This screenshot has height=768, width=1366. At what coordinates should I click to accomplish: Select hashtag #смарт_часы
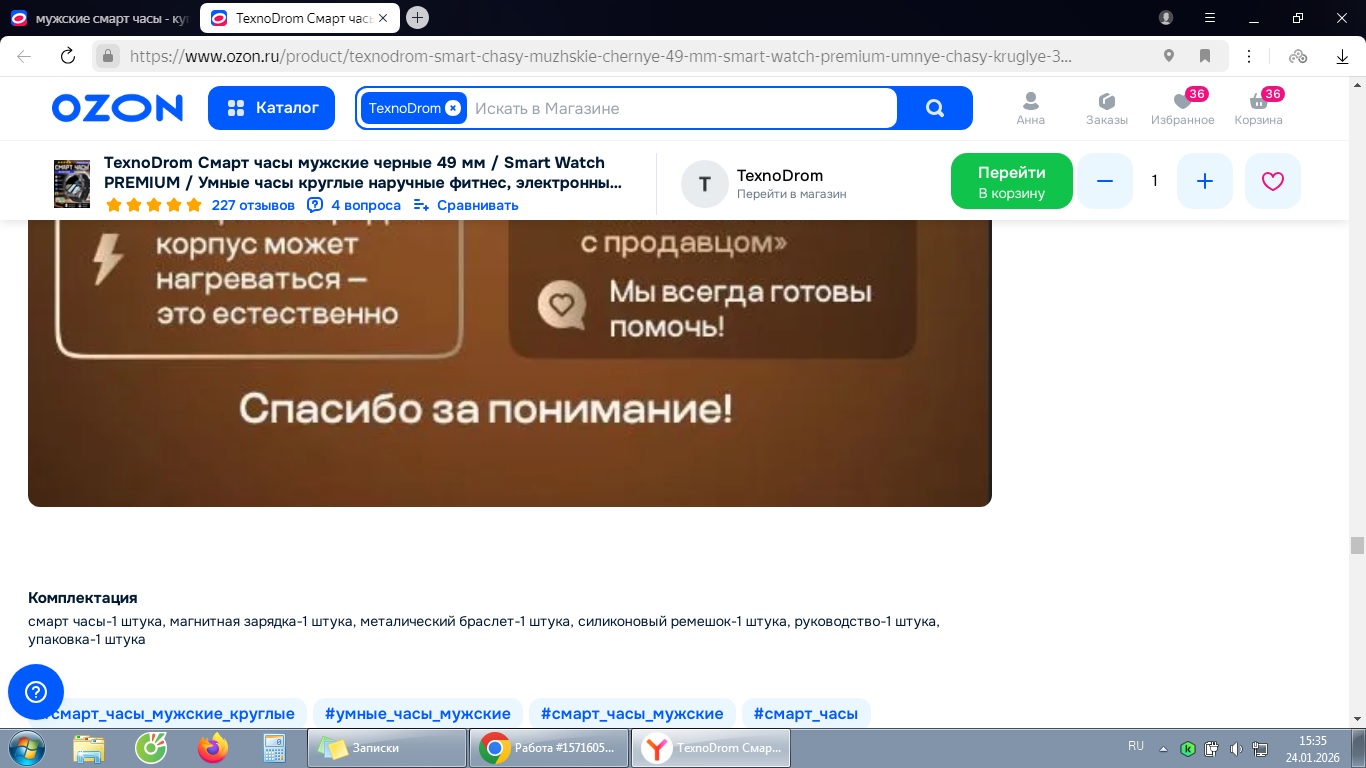tap(806, 714)
